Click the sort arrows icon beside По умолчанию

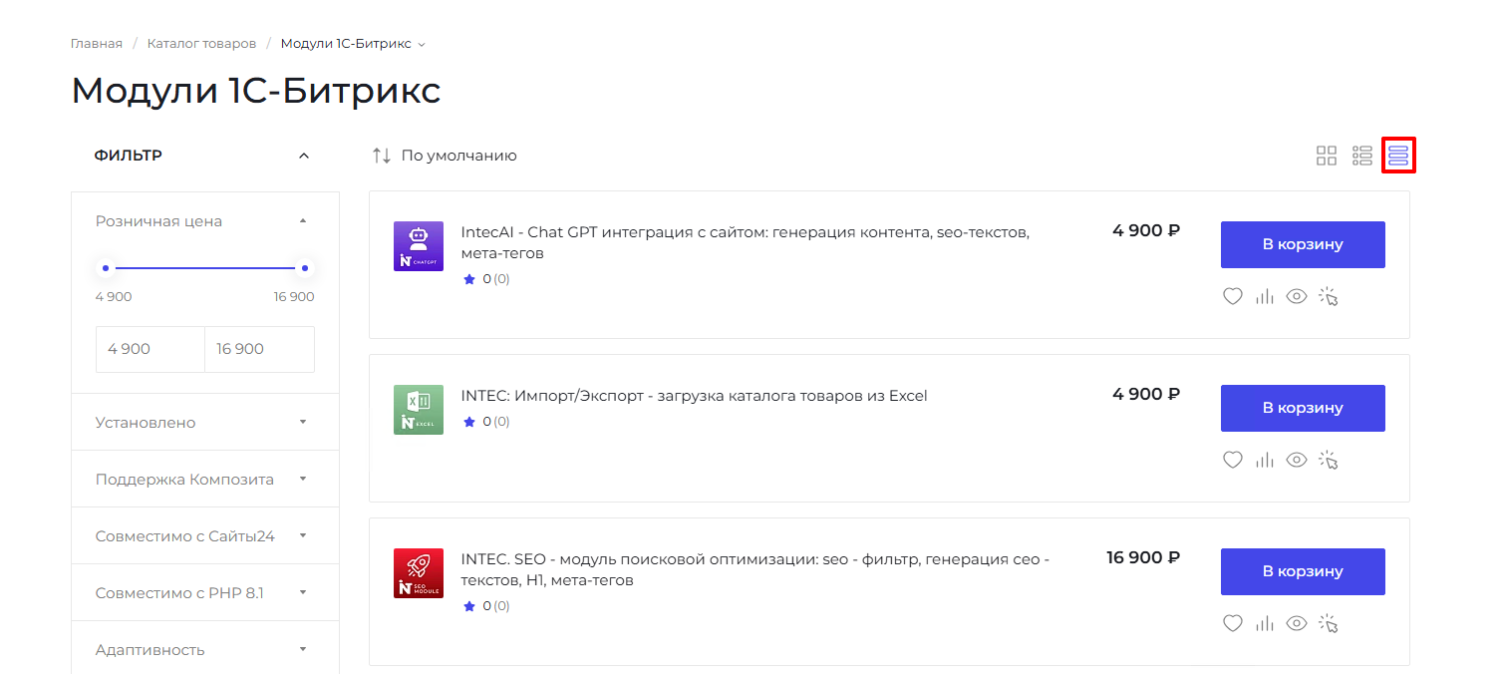point(381,156)
